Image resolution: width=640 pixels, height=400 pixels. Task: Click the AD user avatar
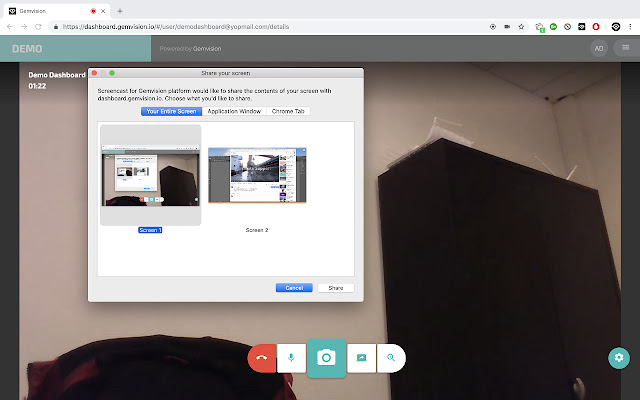[599, 48]
